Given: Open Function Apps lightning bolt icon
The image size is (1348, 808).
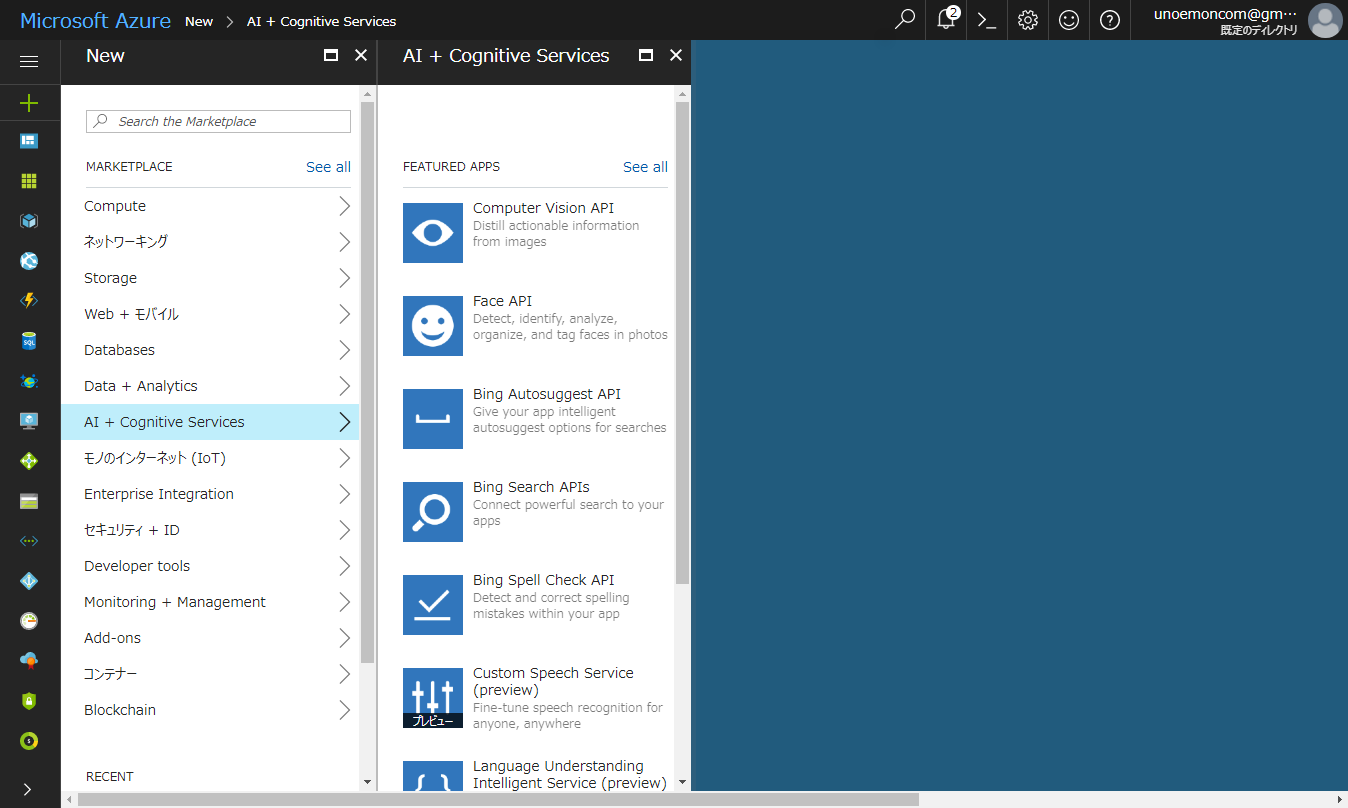Looking at the screenshot, I should [29, 301].
